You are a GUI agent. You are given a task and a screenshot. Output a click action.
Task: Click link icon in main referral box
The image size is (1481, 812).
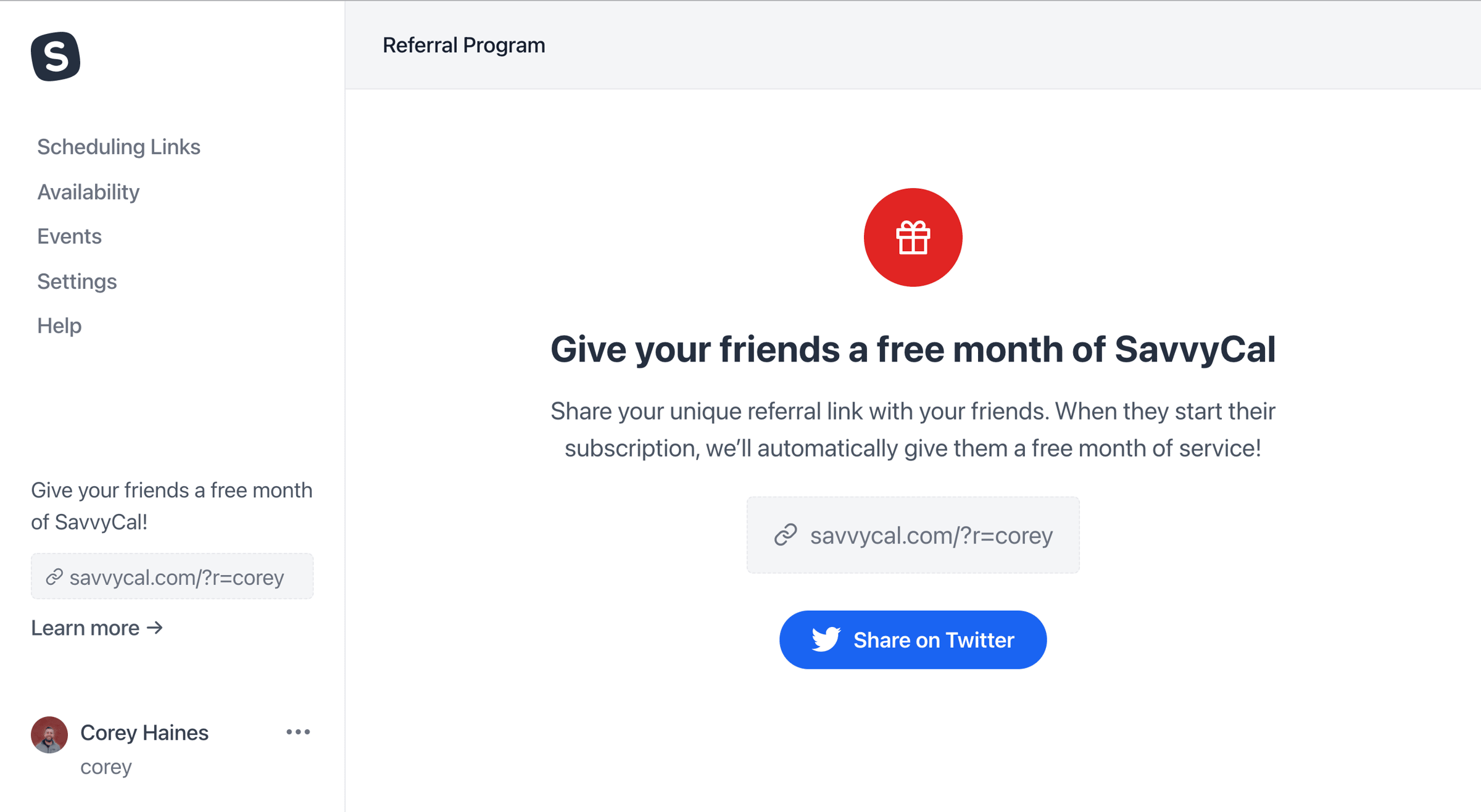(x=786, y=535)
